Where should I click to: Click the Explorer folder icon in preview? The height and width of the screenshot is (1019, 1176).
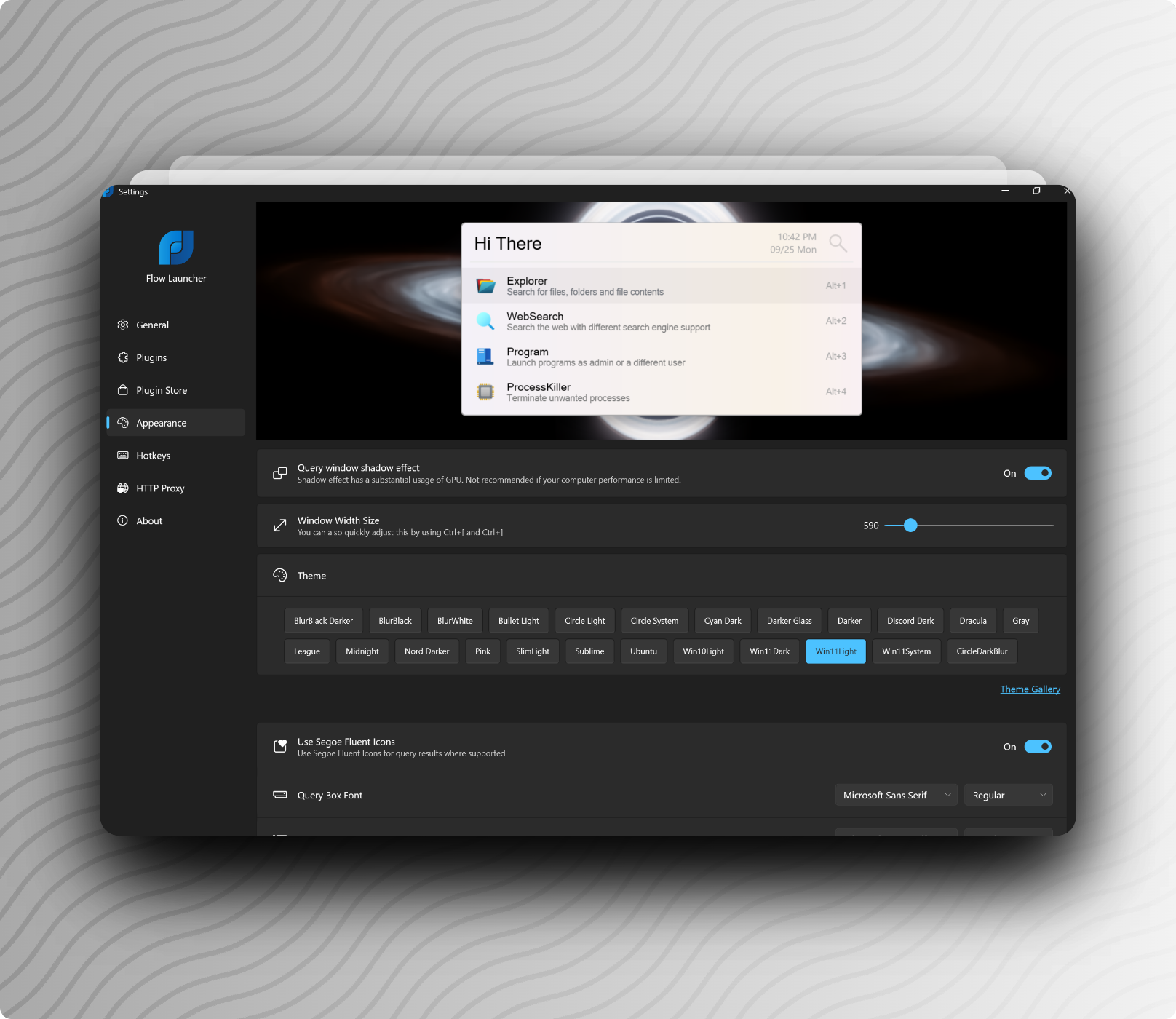click(485, 285)
